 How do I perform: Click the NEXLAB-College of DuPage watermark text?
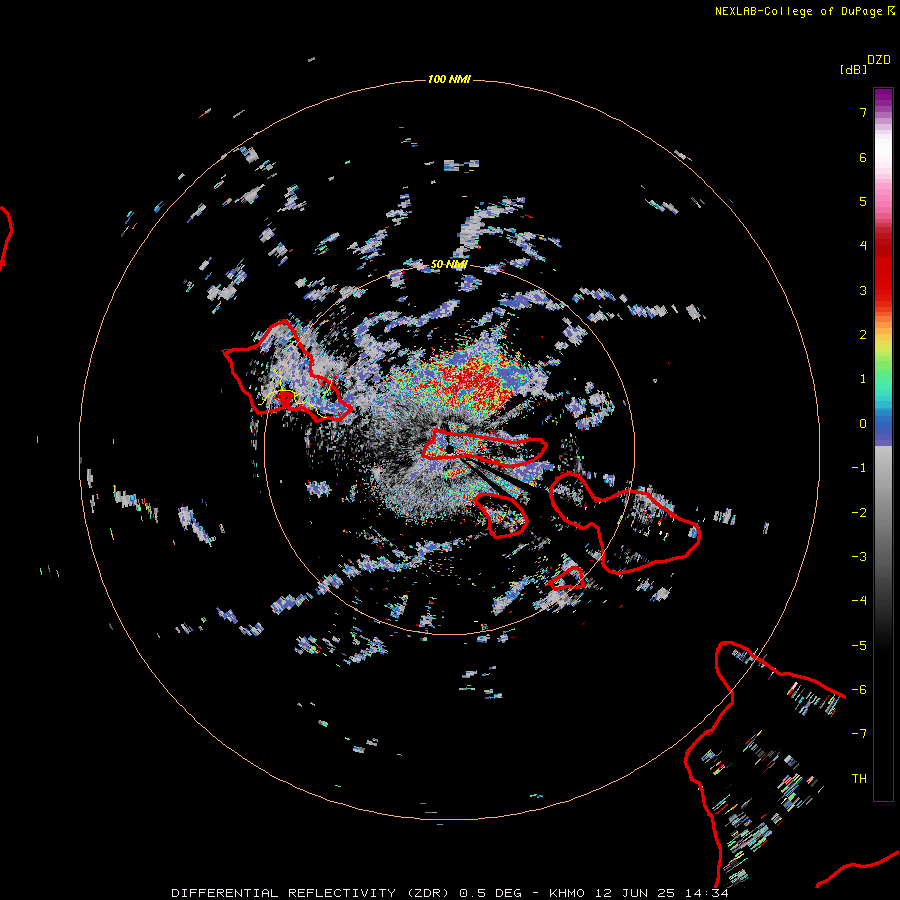pos(805,11)
